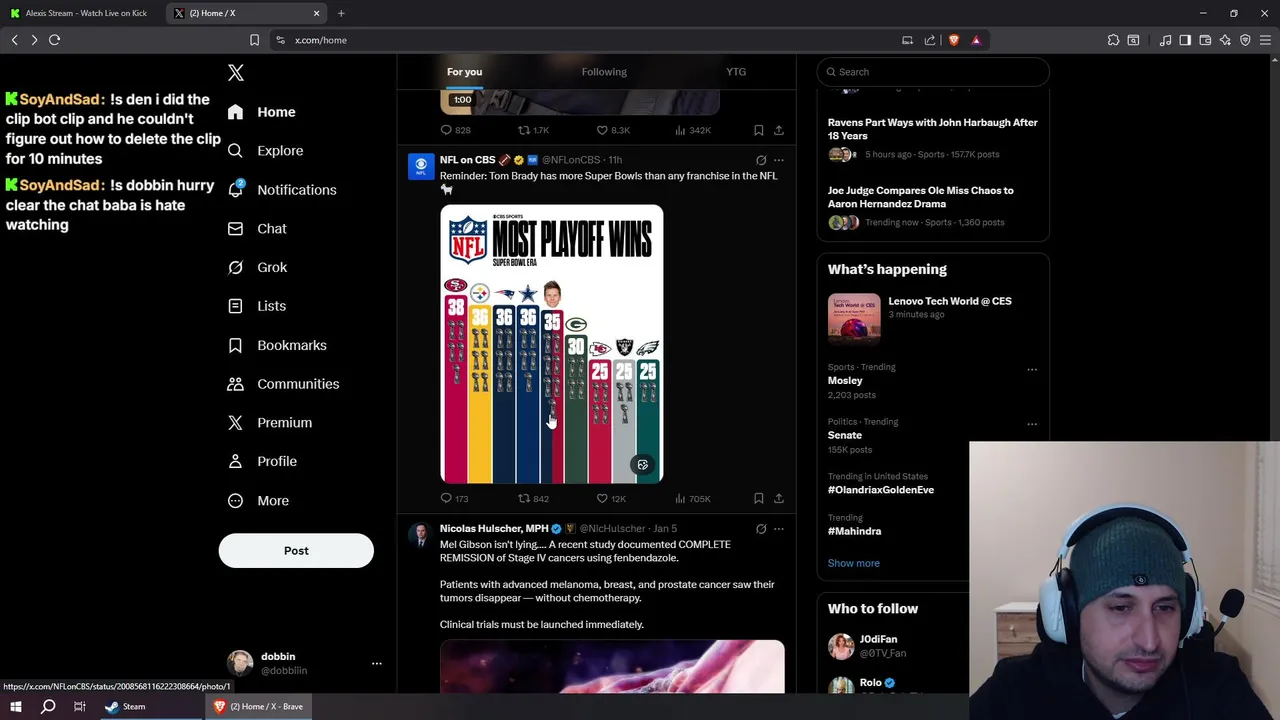The width and height of the screenshot is (1280, 720).
Task: Reload the x.com page
Action: [x=55, y=40]
